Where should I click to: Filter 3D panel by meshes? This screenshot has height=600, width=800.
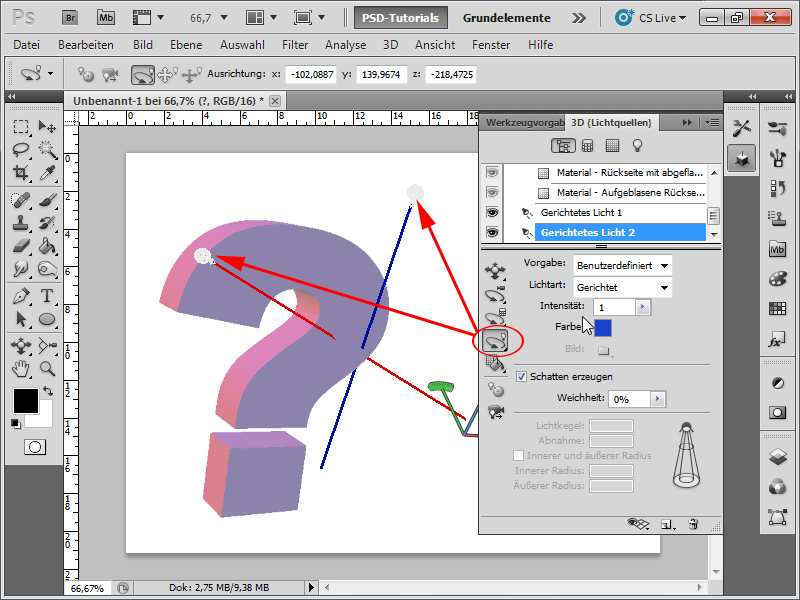pyautogui.click(x=588, y=146)
